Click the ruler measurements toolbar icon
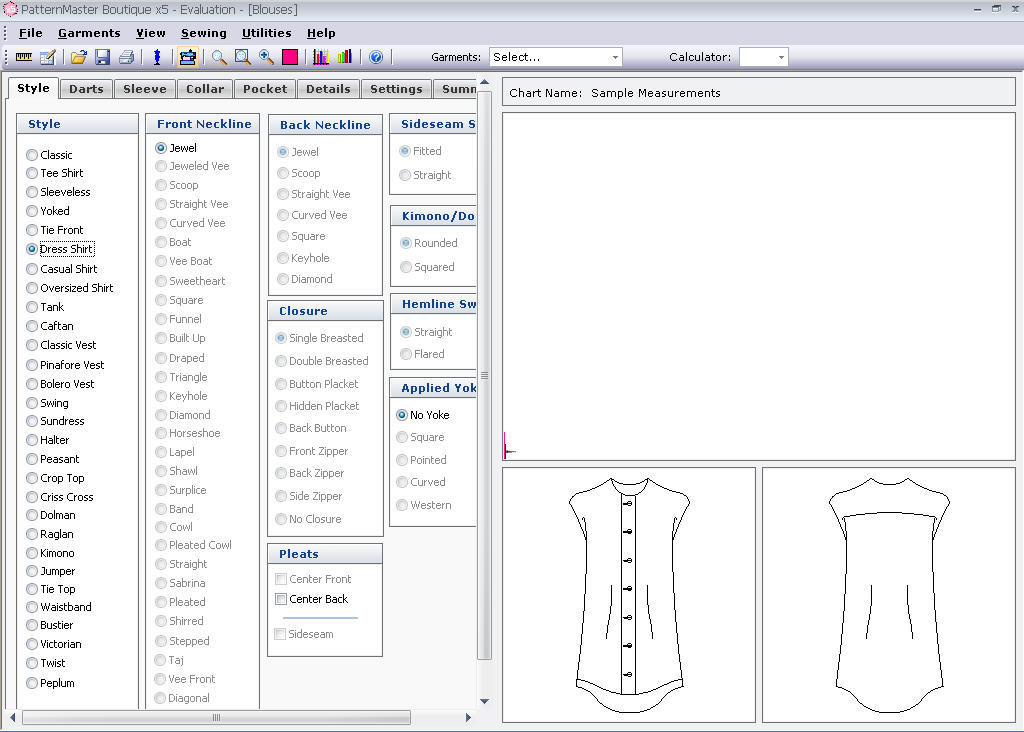 click(x=24, y=57)
